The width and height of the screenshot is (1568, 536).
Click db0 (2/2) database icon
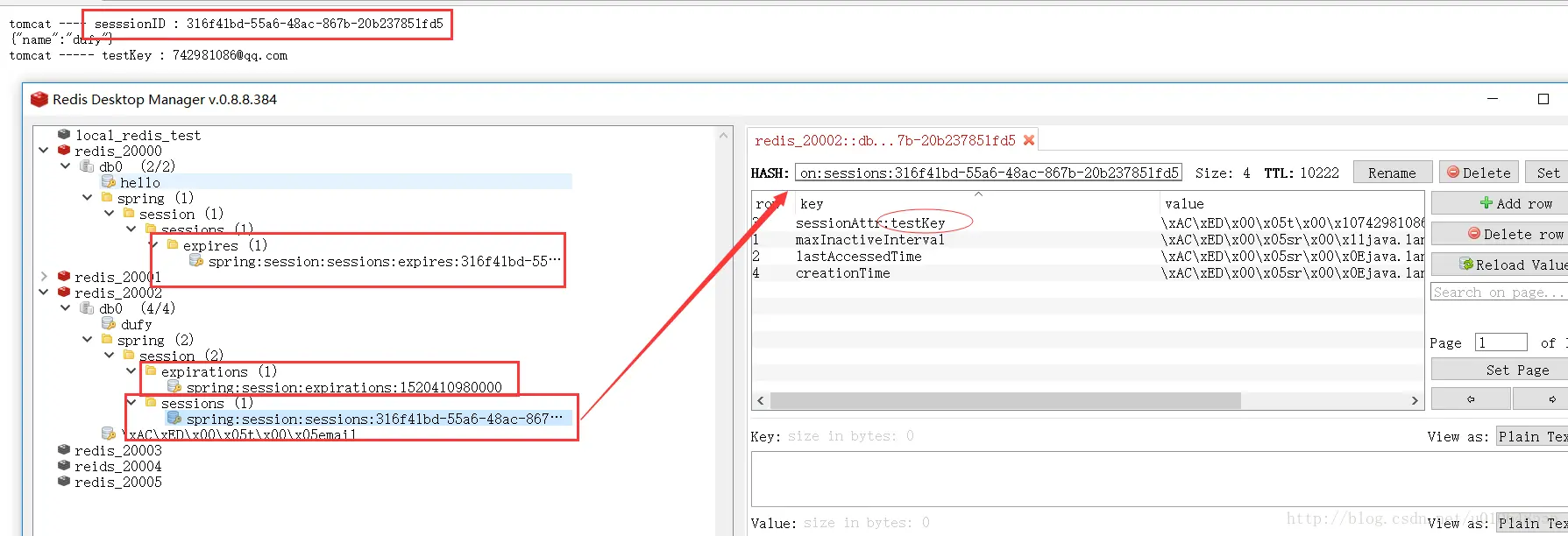pos(87,166)
